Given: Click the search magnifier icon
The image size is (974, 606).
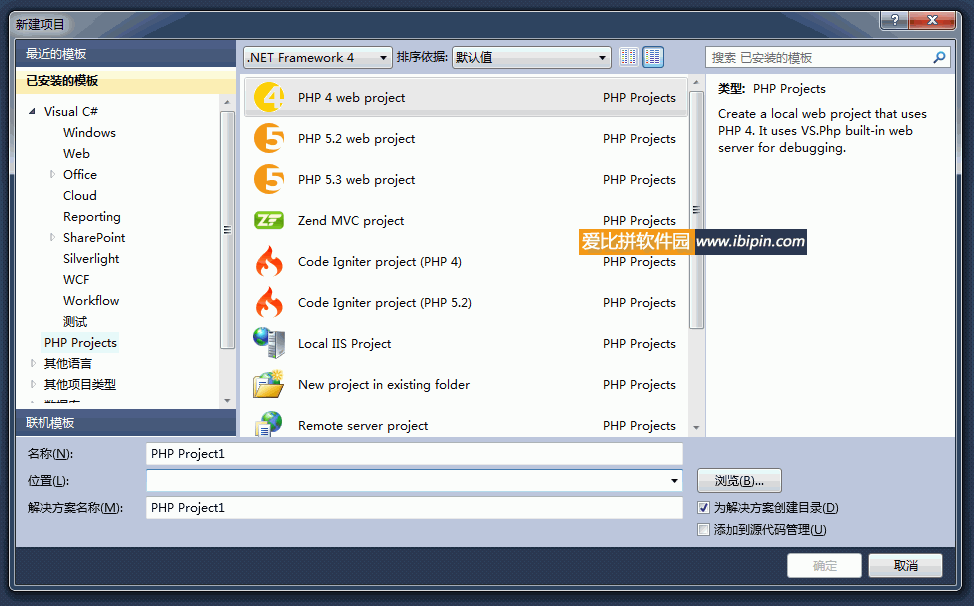Looking at the screenshot, I should click(x=939, y=58).
